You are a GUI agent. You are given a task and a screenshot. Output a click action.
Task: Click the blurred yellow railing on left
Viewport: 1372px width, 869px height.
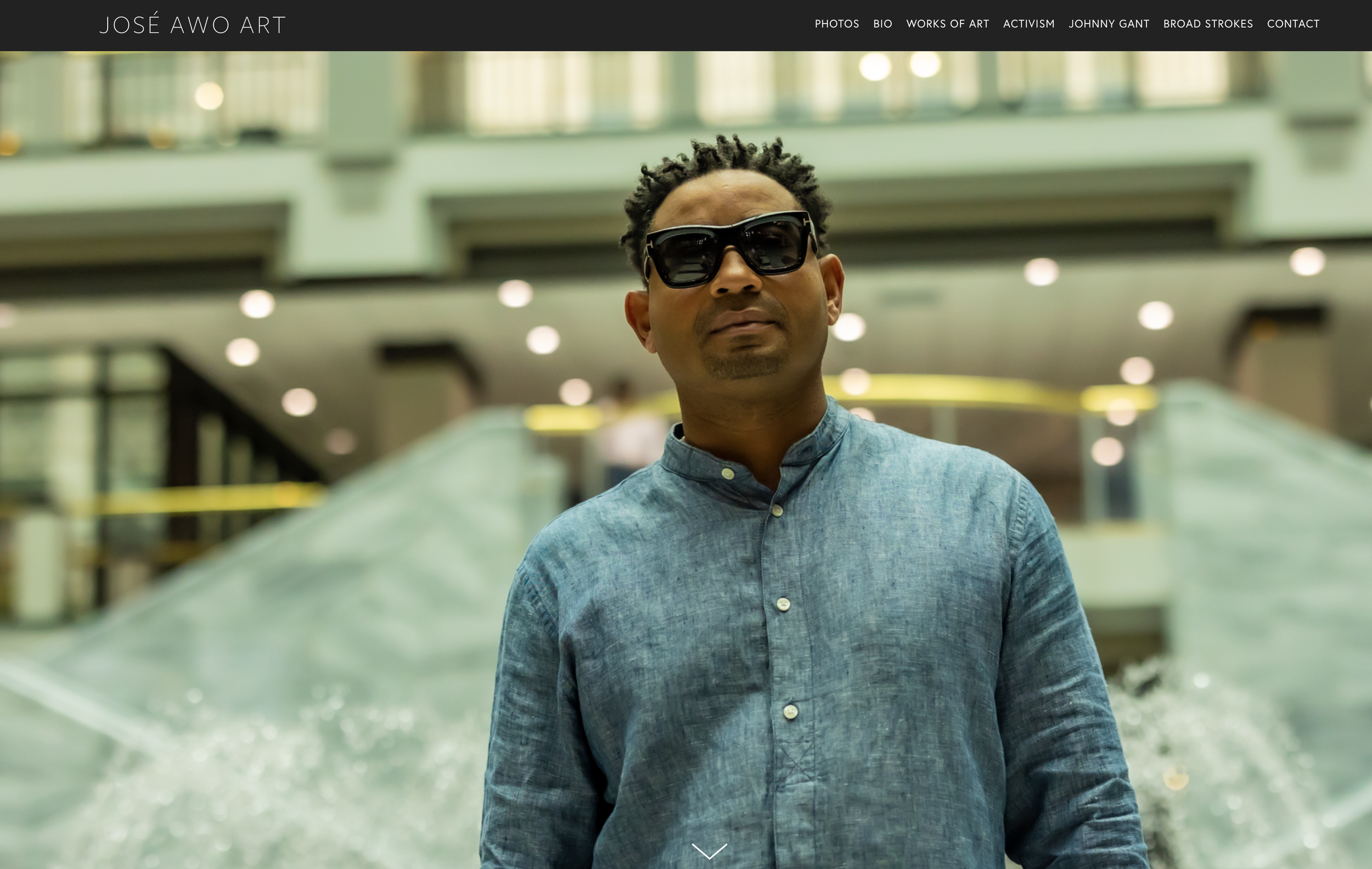tap(199, 498)
